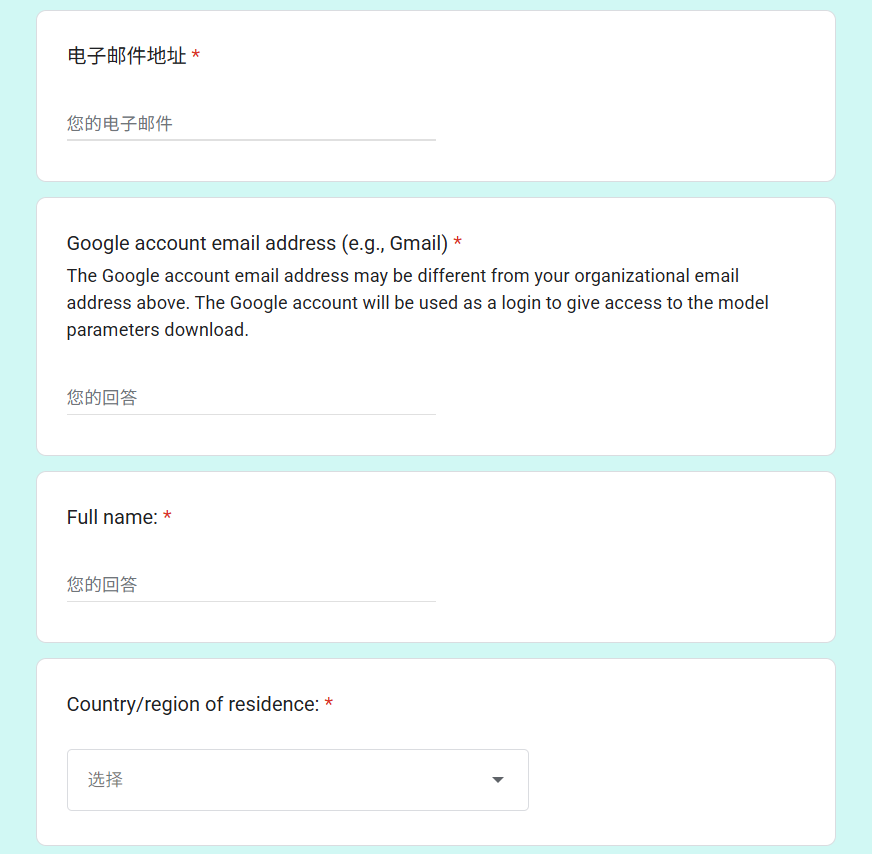Click the red asterisk beside Full name
This screenshot has height=854, width=872.
point(167,515)
